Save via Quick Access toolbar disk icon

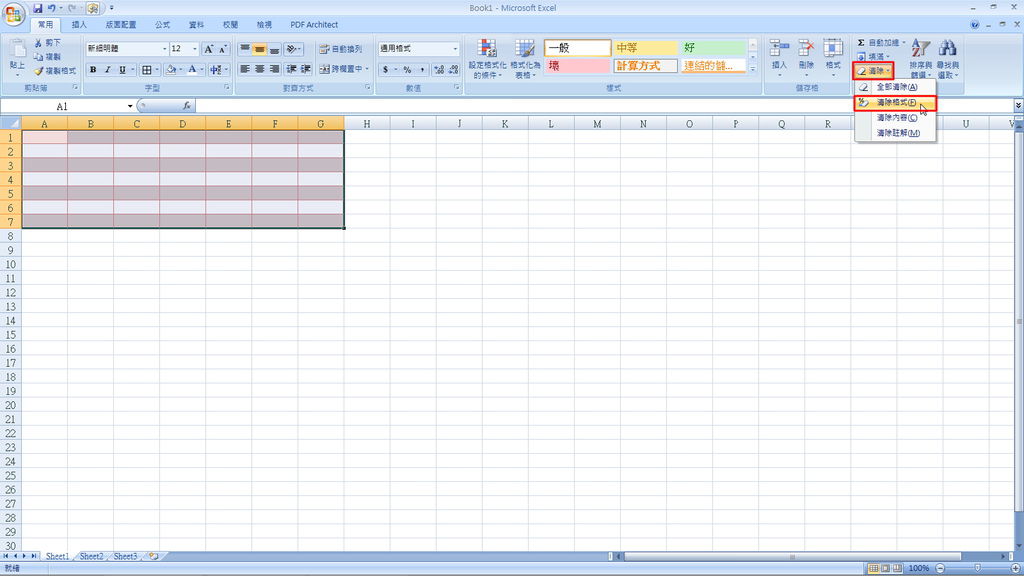point(37,8)
